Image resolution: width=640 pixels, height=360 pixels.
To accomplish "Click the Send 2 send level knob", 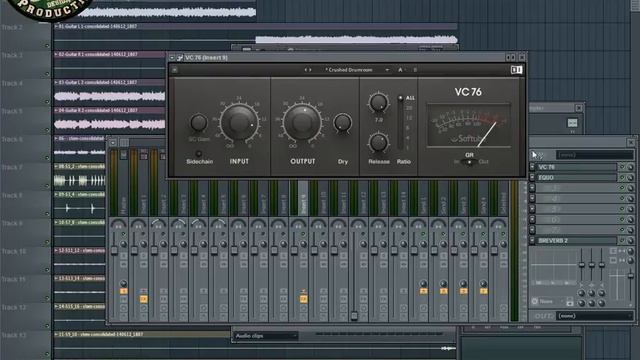I will click(443, 283).
